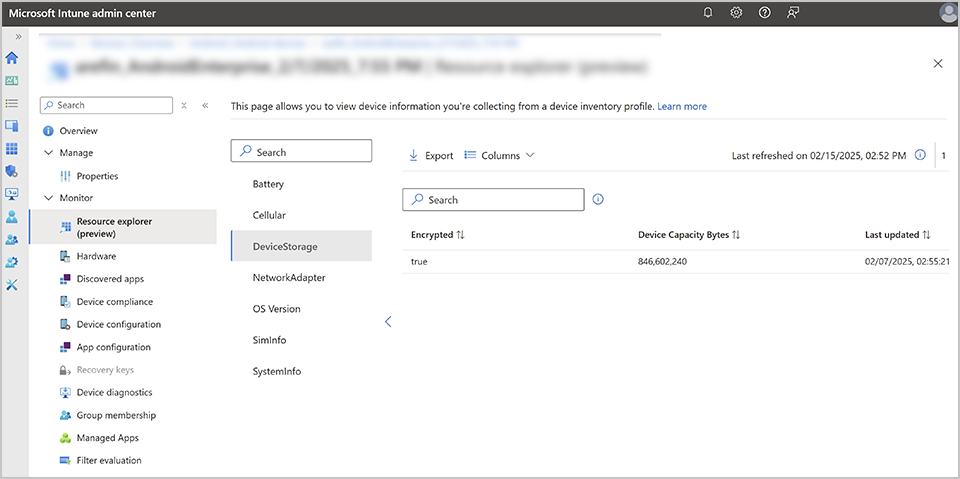Focus the table Search box
The width and height of the screenshot is (960, 479).
[x=493, y=200]
